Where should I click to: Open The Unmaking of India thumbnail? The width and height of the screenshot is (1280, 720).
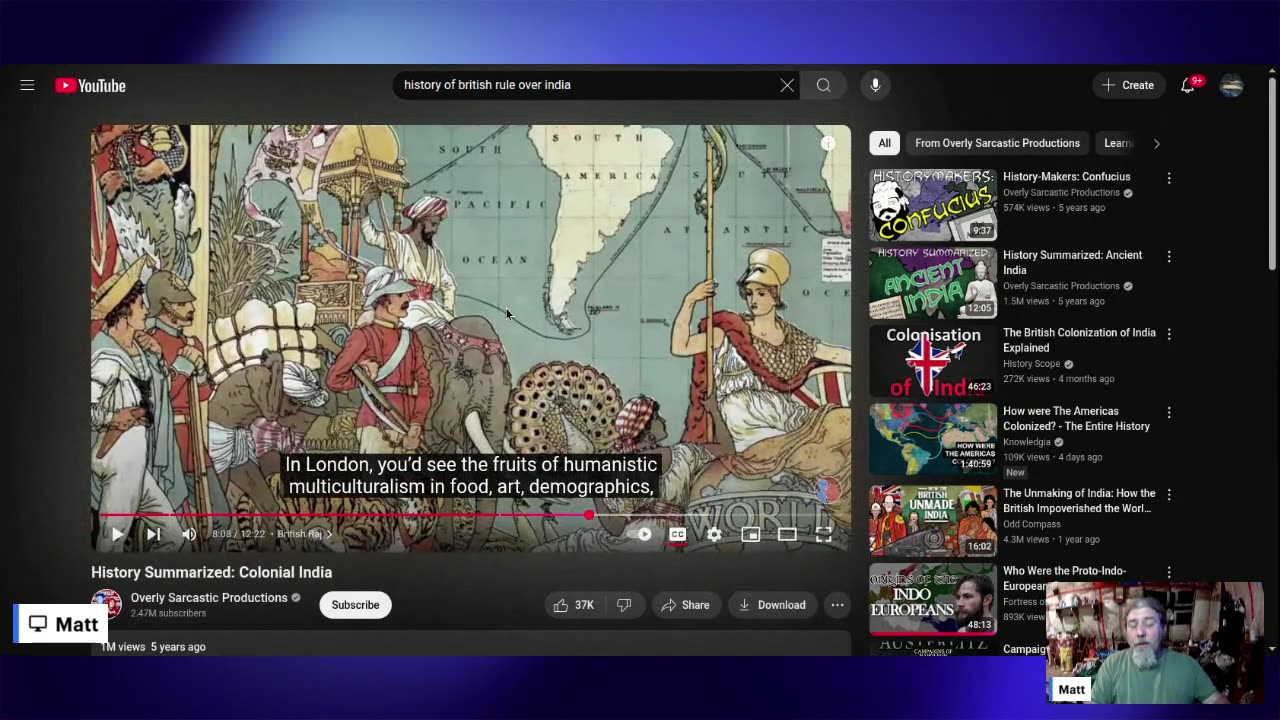[x=933, y=521]
